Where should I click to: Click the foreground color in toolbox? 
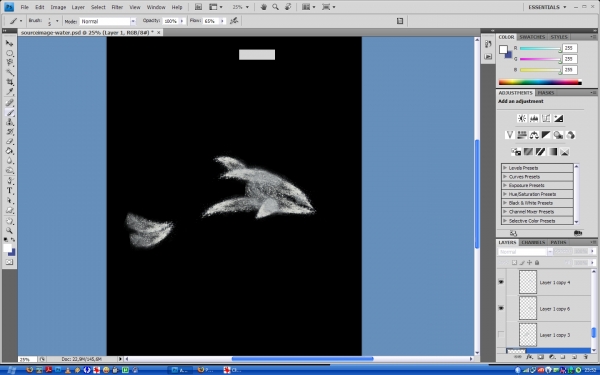point(7,248)
